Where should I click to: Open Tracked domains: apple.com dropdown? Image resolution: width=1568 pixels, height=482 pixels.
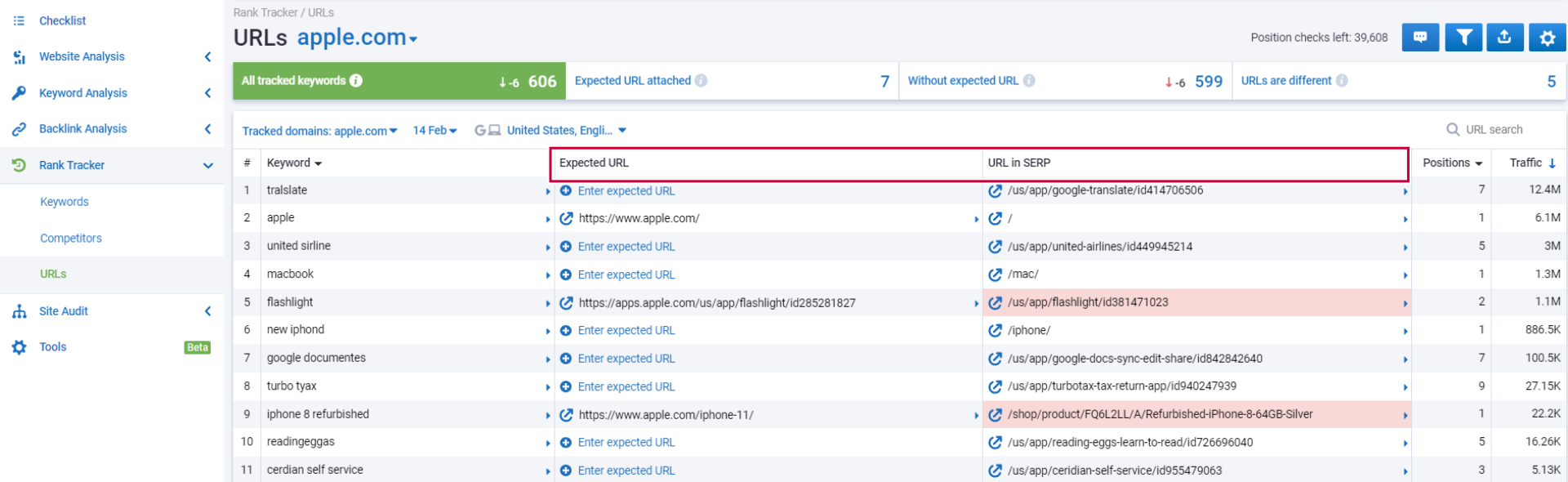click(319, 131)
